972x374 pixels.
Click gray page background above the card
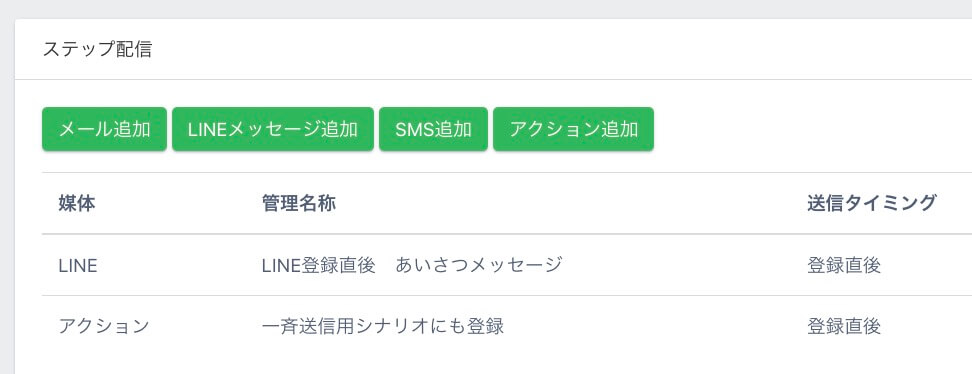(486, 9)
